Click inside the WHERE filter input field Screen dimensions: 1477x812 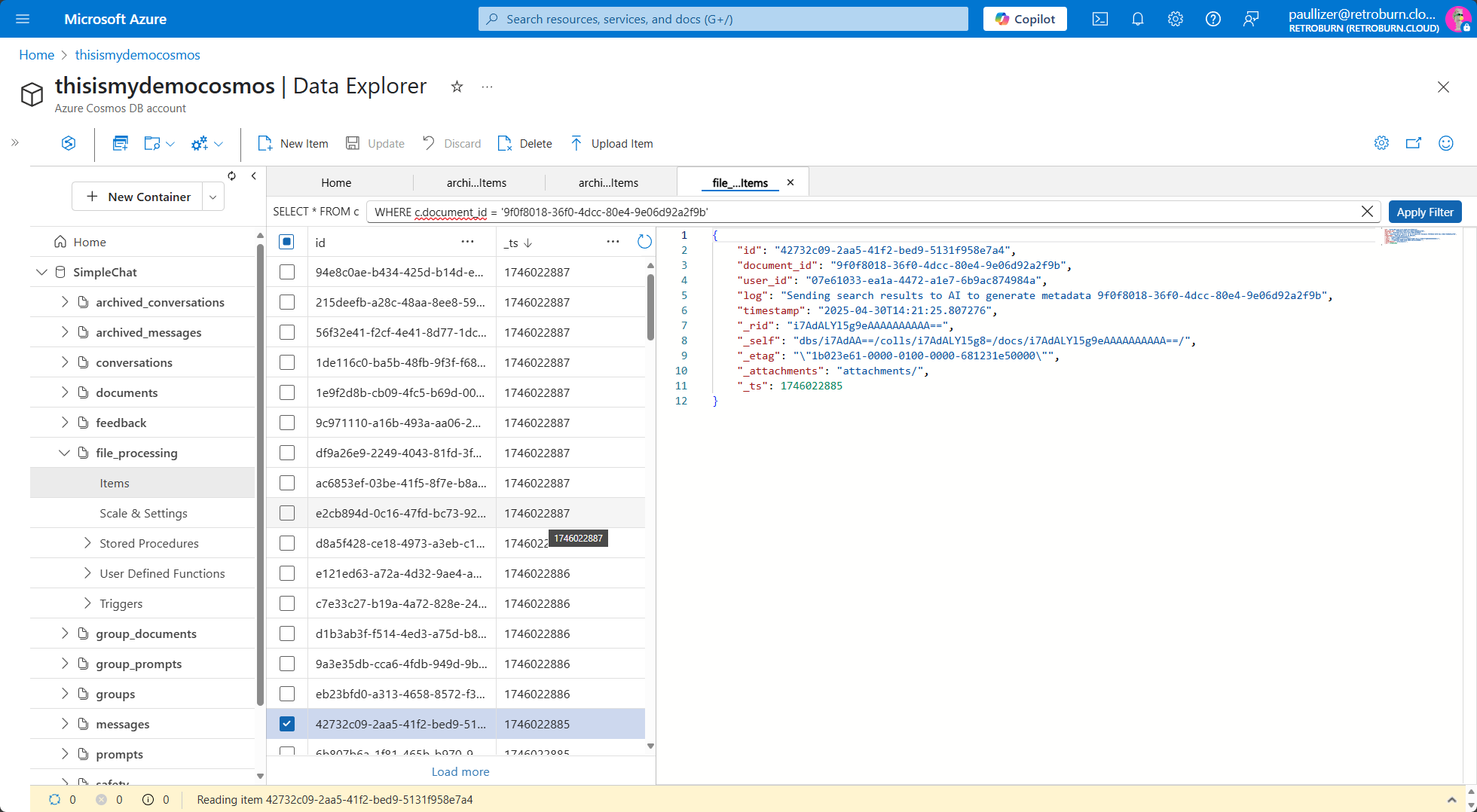click(829, 212)
